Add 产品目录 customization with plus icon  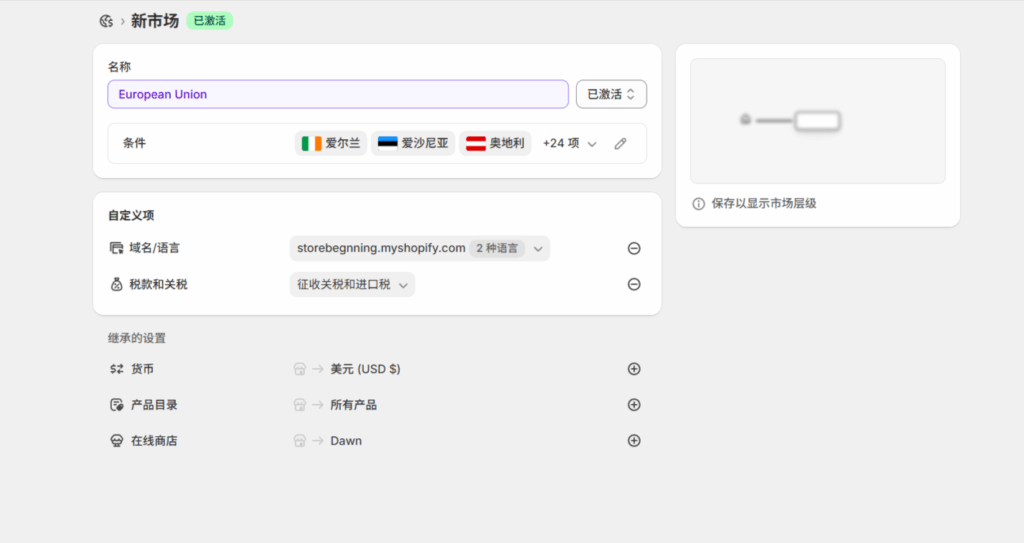(x=634, y=405)
